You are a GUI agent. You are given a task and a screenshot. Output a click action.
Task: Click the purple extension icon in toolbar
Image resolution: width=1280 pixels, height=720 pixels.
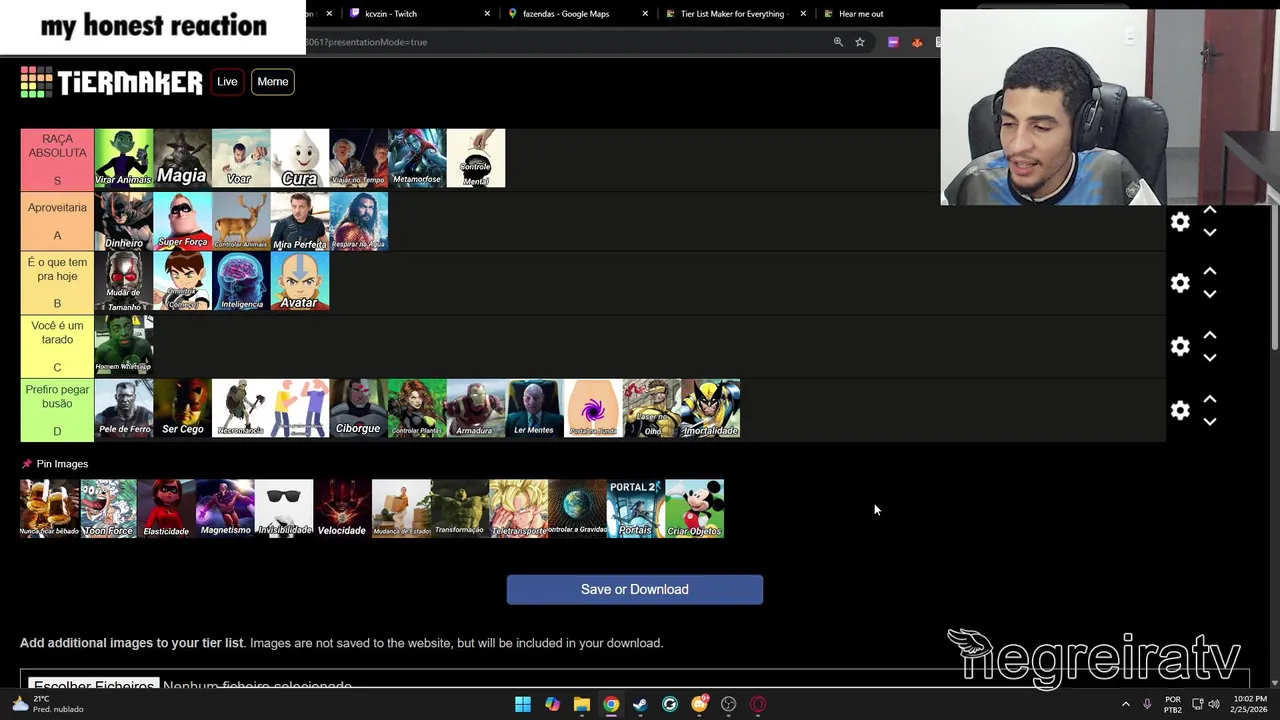pyautogui.click(x=893, y=42)
